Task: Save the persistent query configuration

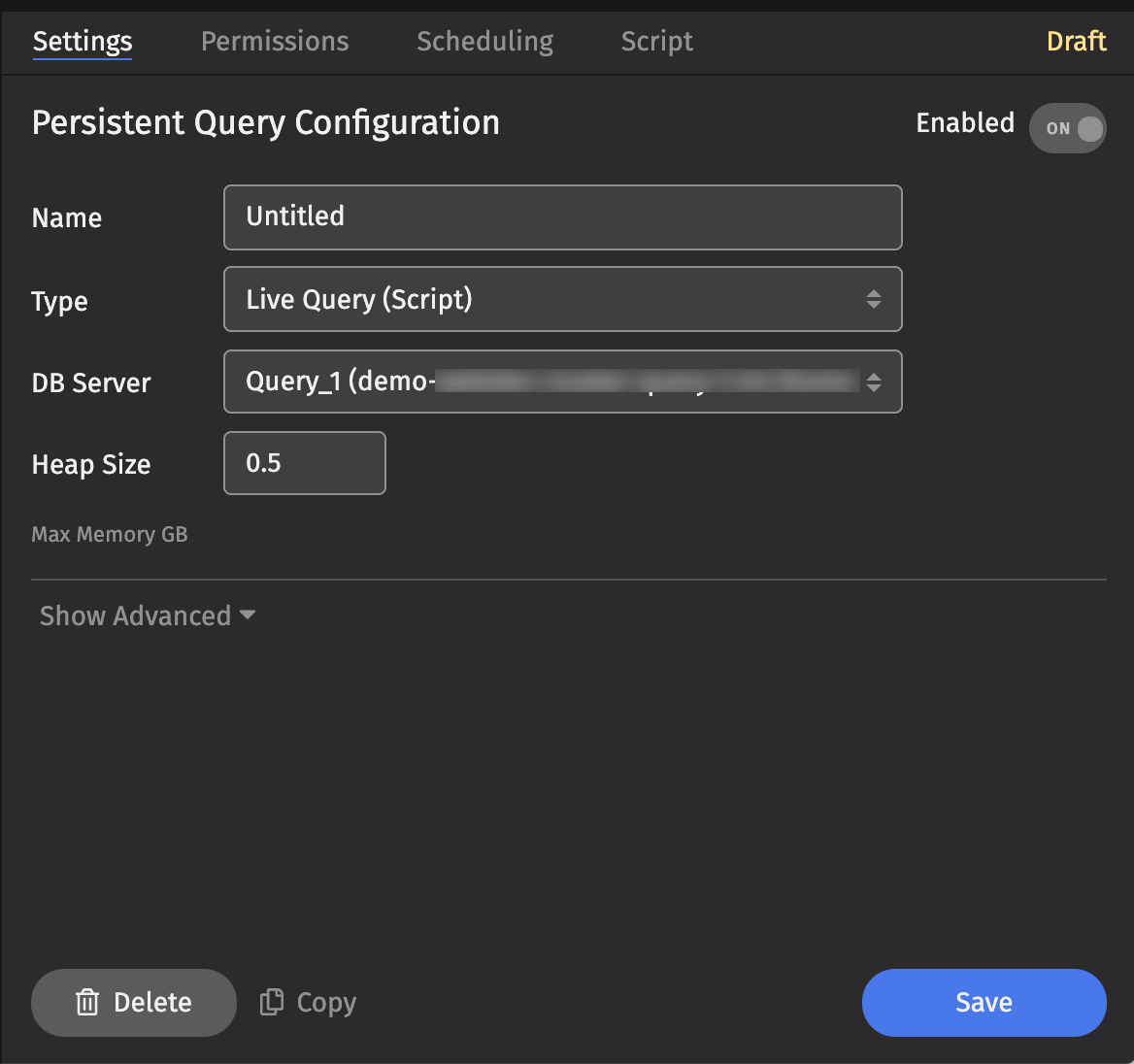Action: 984,1002
